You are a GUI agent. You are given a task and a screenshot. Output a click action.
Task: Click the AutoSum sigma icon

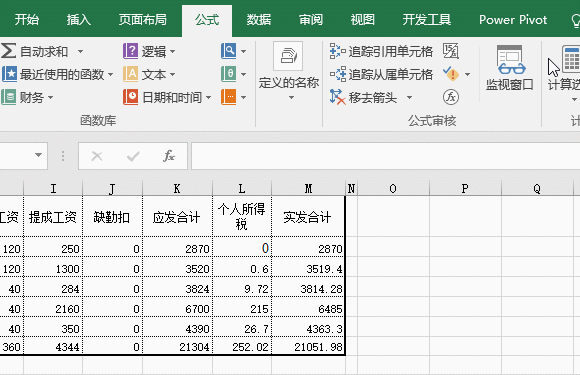(x=8, y=51)
